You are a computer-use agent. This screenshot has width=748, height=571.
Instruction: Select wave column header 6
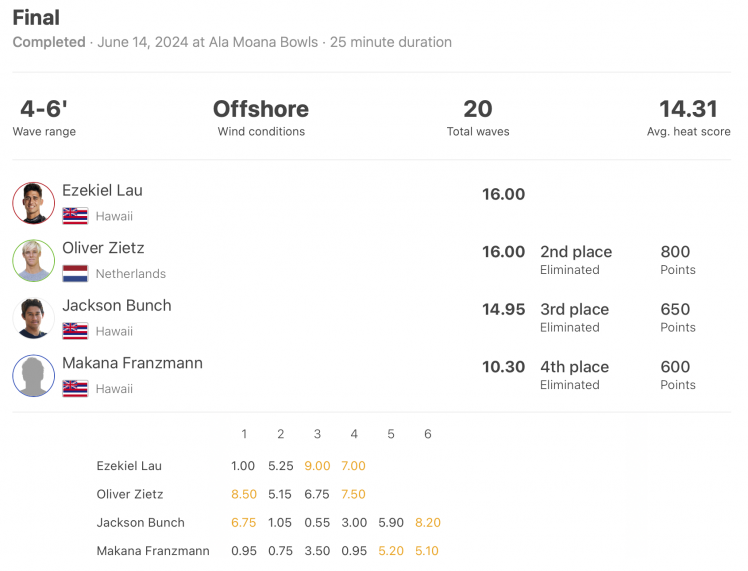(427, 434)
